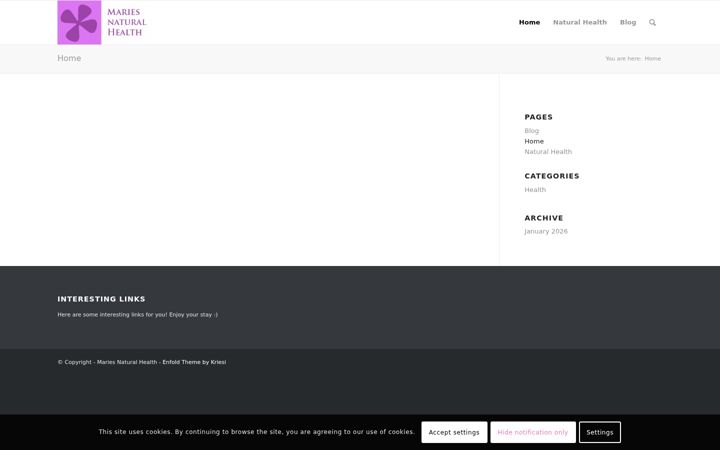Open the January 2026 archive link

coord(546,231)
